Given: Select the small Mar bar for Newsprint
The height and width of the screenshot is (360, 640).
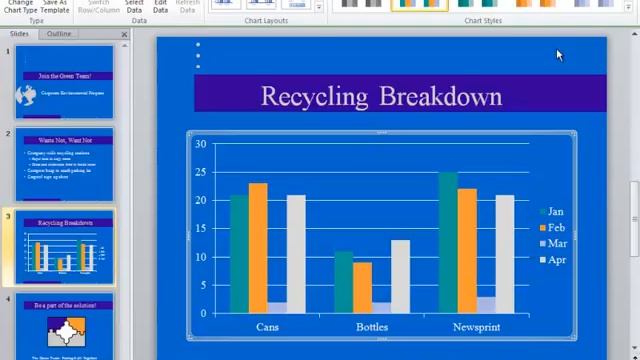Looking at the screenshot, I should click(x=486, y=305).
